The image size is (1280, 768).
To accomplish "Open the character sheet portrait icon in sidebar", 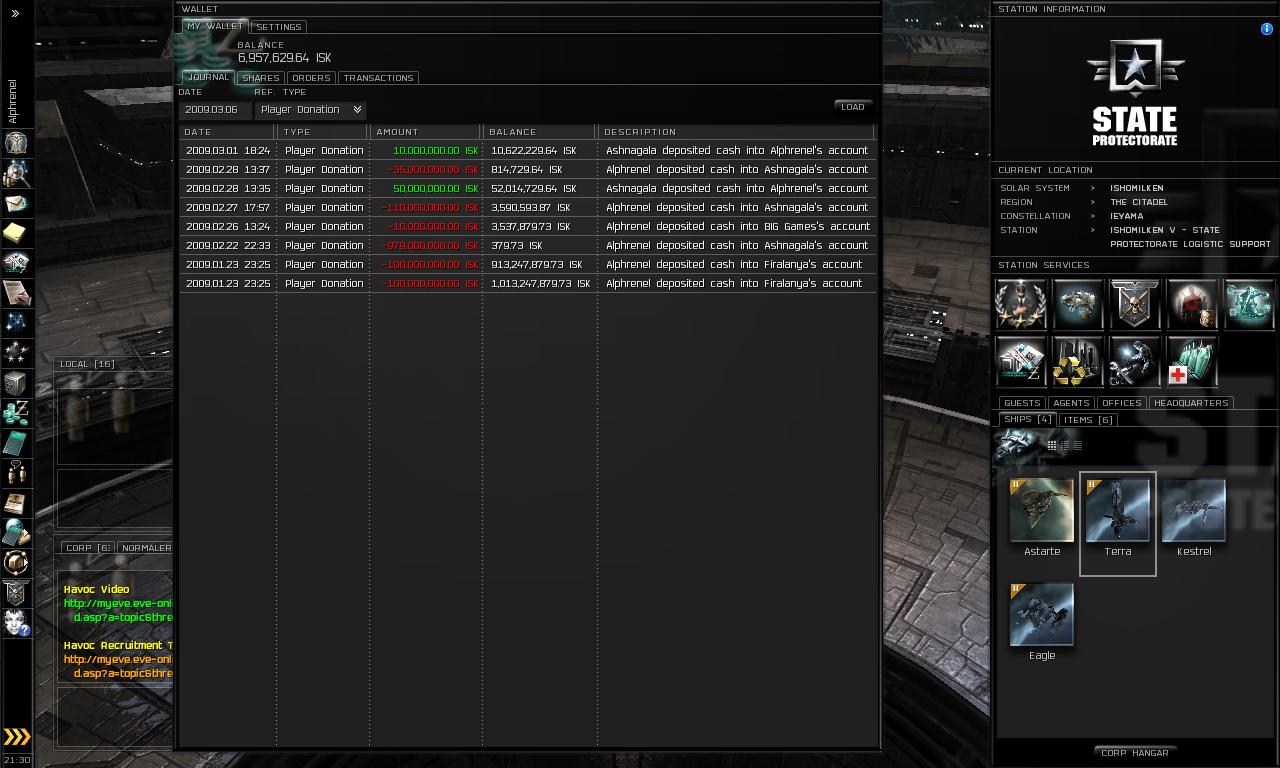I will point(16,143).
